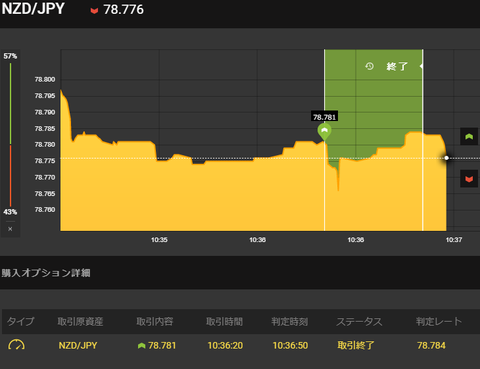Click the 購入オプション詳細 section header
480x369 pixels.
coord(46,273)
